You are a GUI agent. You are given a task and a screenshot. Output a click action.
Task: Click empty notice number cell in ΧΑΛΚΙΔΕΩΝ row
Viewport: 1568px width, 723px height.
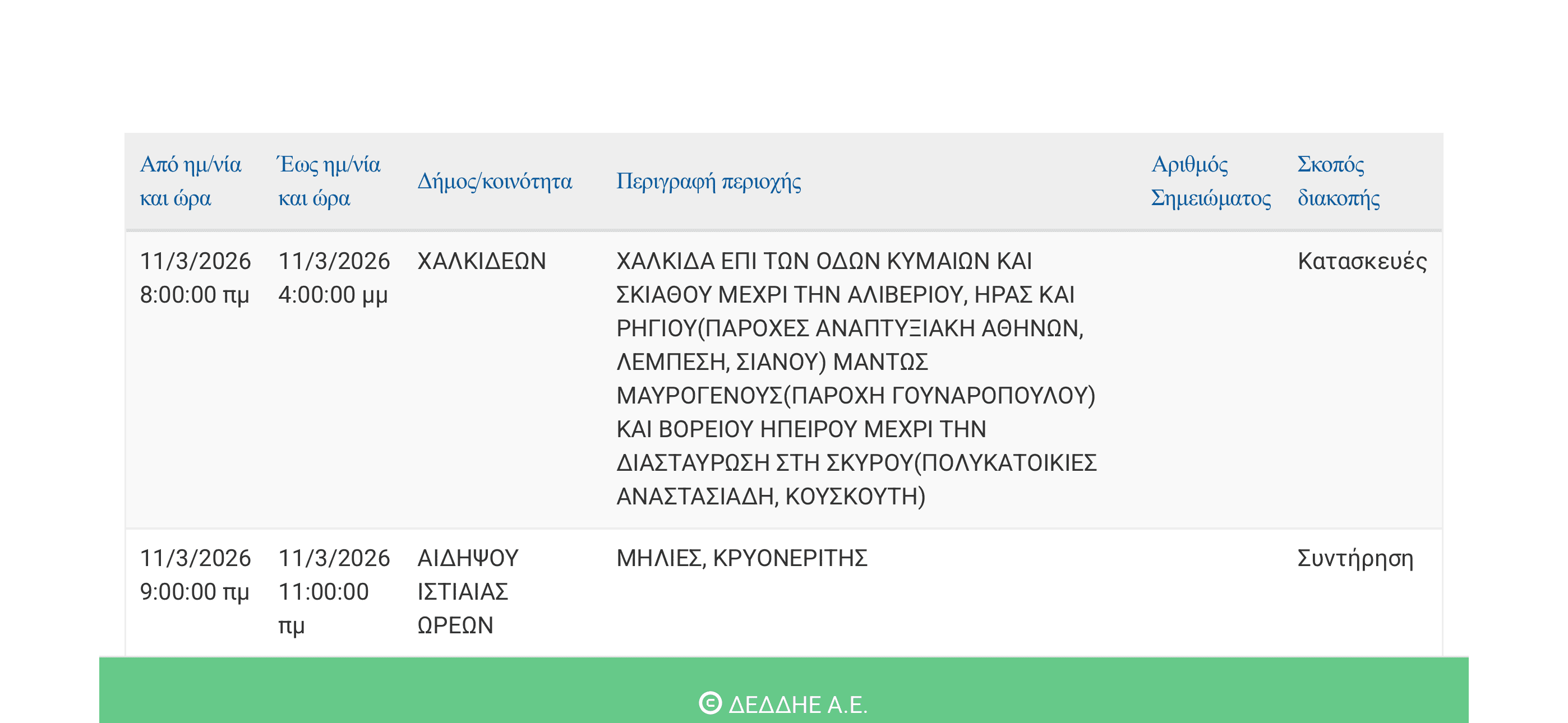coord(1211,378)
